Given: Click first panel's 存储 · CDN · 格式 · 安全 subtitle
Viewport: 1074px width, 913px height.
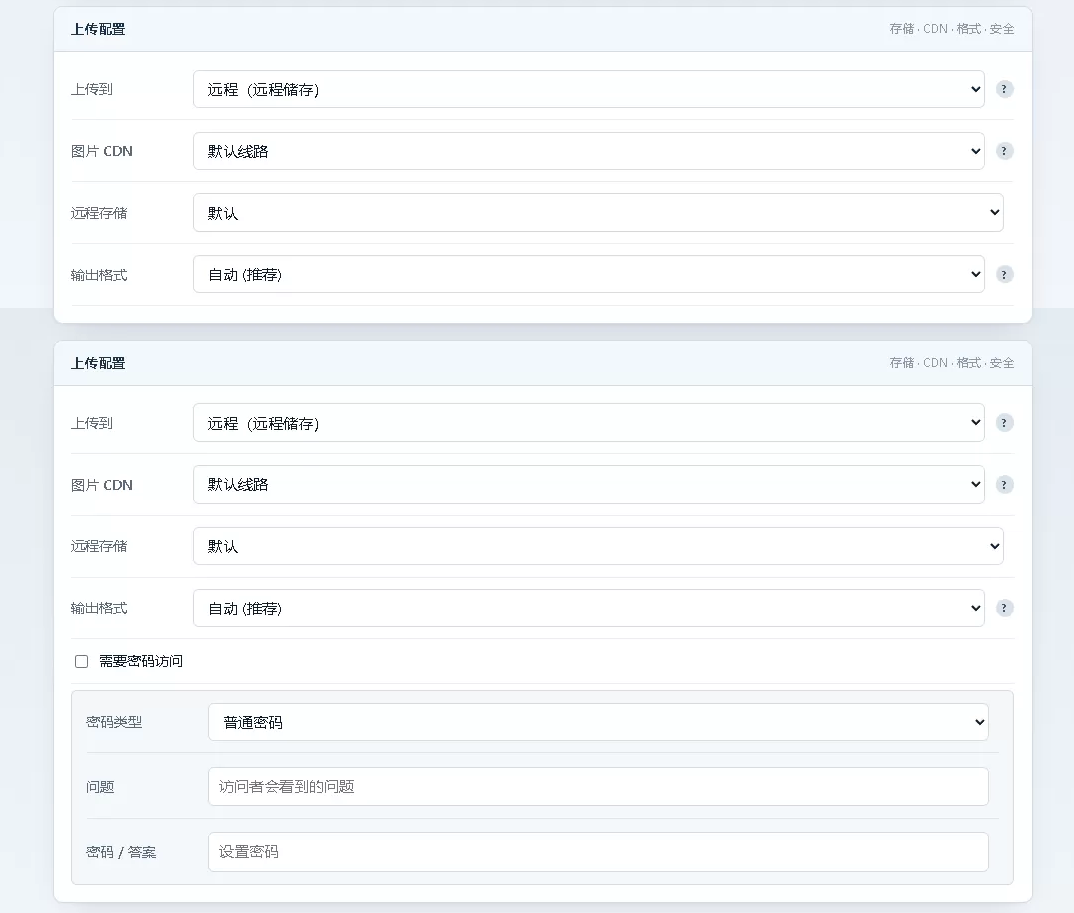Looking at the screenshot, I should coord(951,29).
